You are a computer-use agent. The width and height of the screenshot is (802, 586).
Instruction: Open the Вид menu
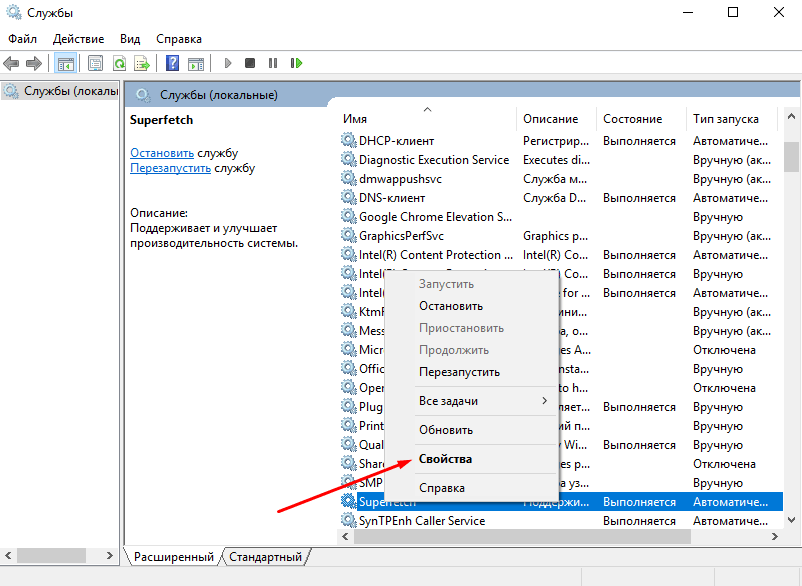pos(130,39)
